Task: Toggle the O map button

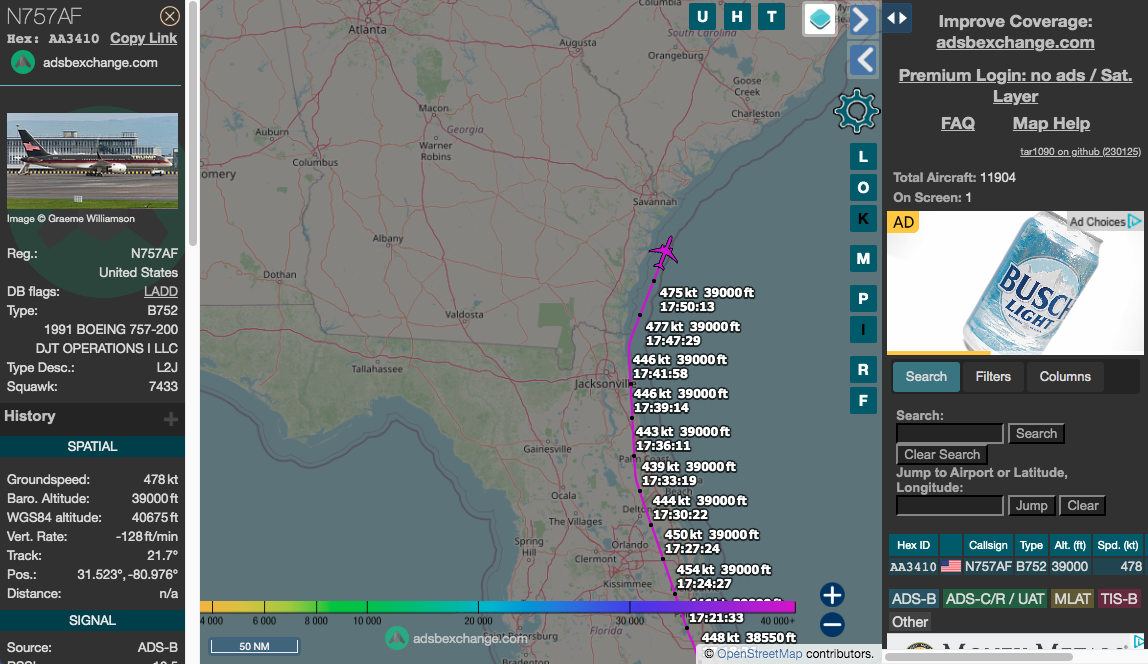Action: 863,188
